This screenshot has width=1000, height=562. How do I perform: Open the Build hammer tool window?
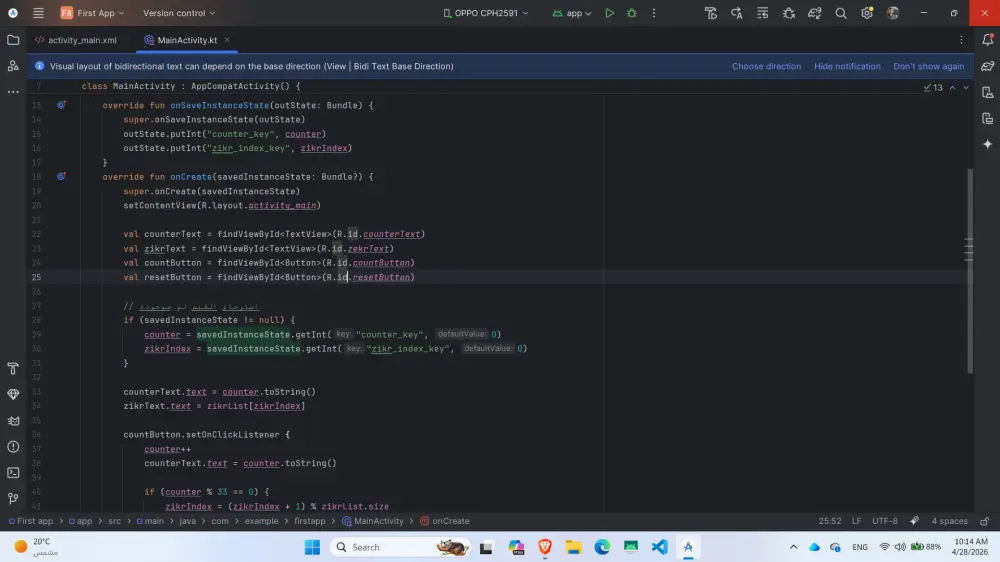coord(13,368)
